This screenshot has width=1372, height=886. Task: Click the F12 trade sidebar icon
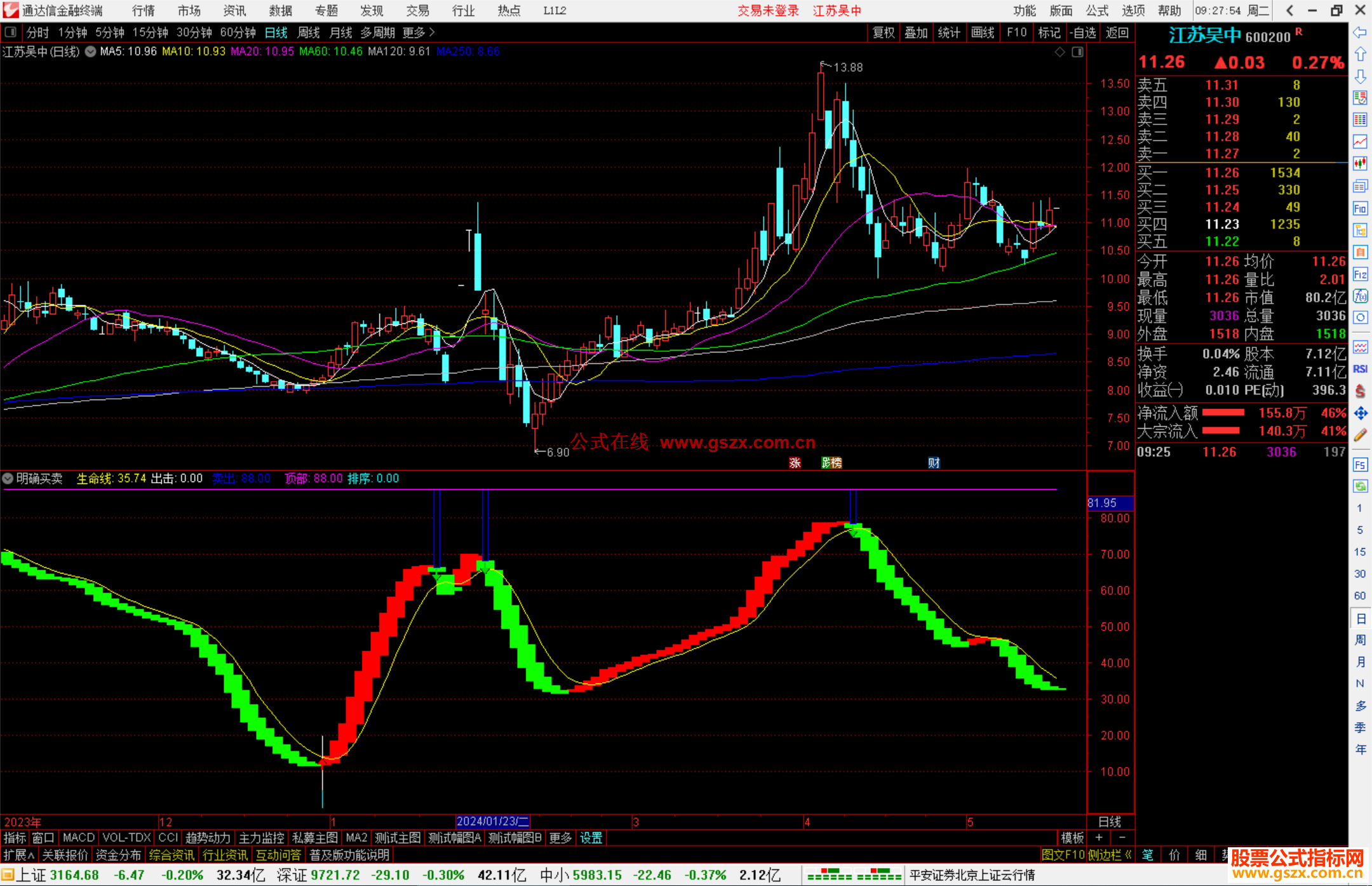(1360, 274)
